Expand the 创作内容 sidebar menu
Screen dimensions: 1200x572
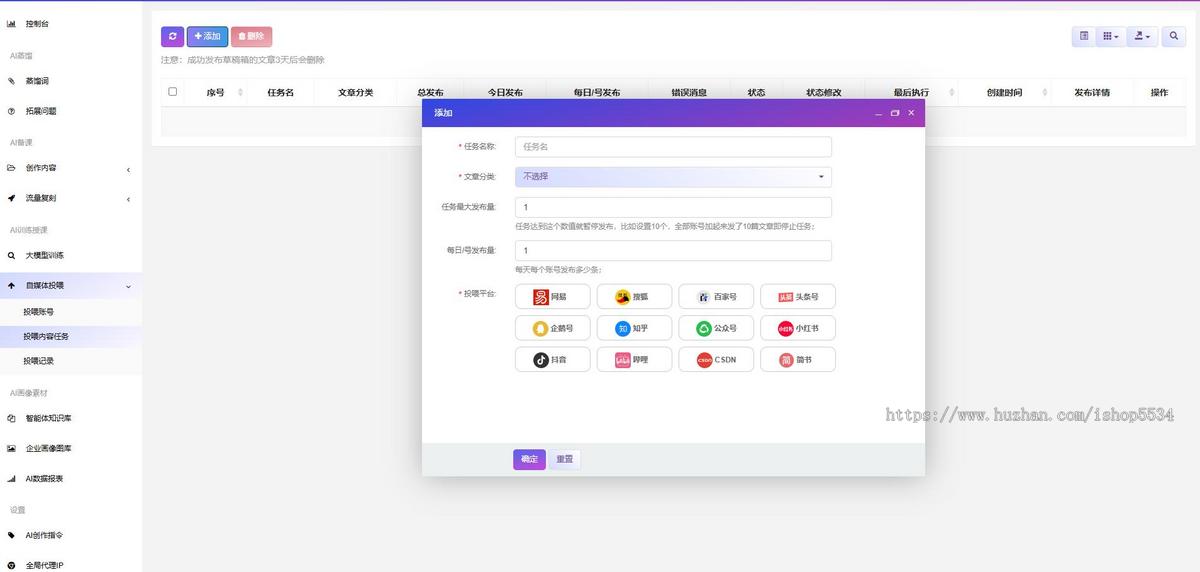[x=71, y=168]
